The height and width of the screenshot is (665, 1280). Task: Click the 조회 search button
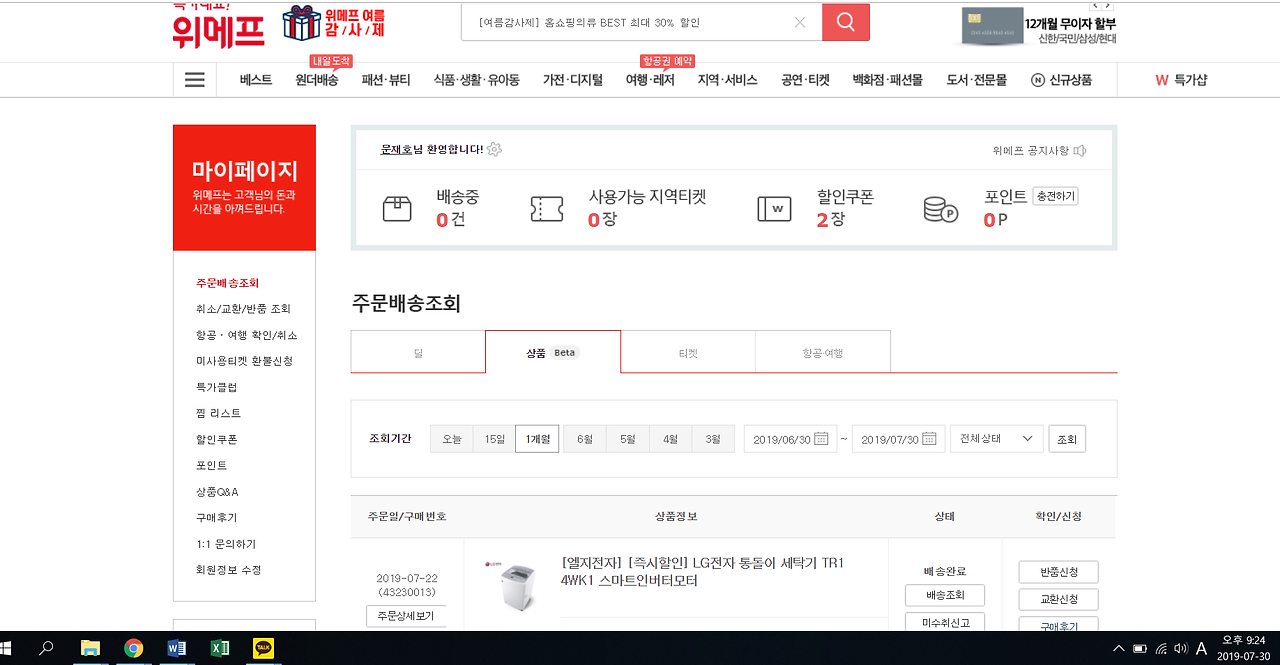[1067, 438]
